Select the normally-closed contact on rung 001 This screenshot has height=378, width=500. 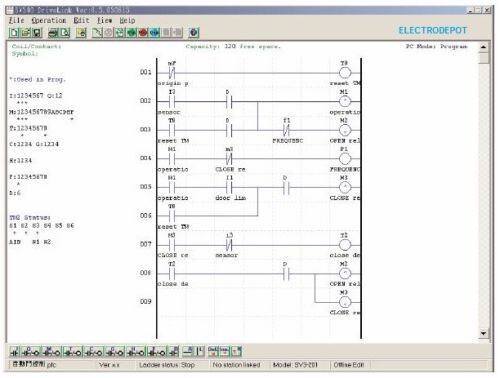click(172, 72)
